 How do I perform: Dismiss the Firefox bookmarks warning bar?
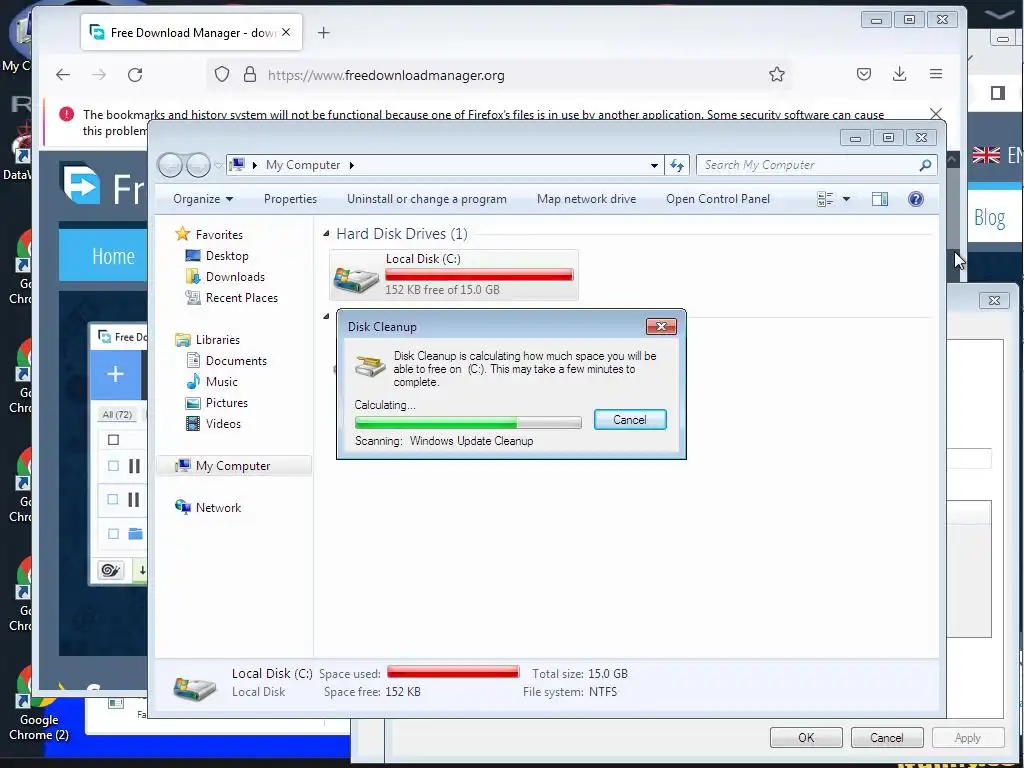[936, 114]
